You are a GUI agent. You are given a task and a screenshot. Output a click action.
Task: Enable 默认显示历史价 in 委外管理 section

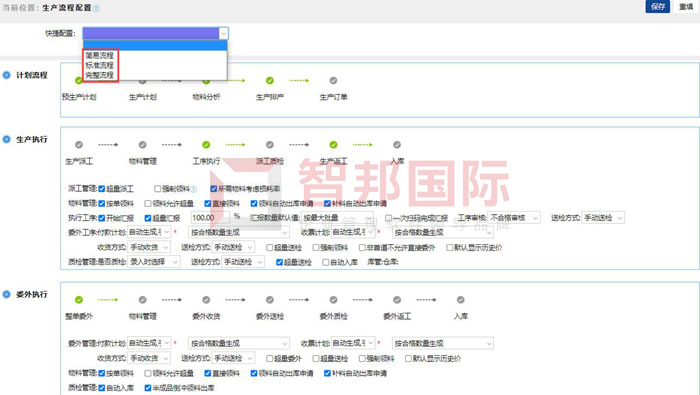(408, 358)
